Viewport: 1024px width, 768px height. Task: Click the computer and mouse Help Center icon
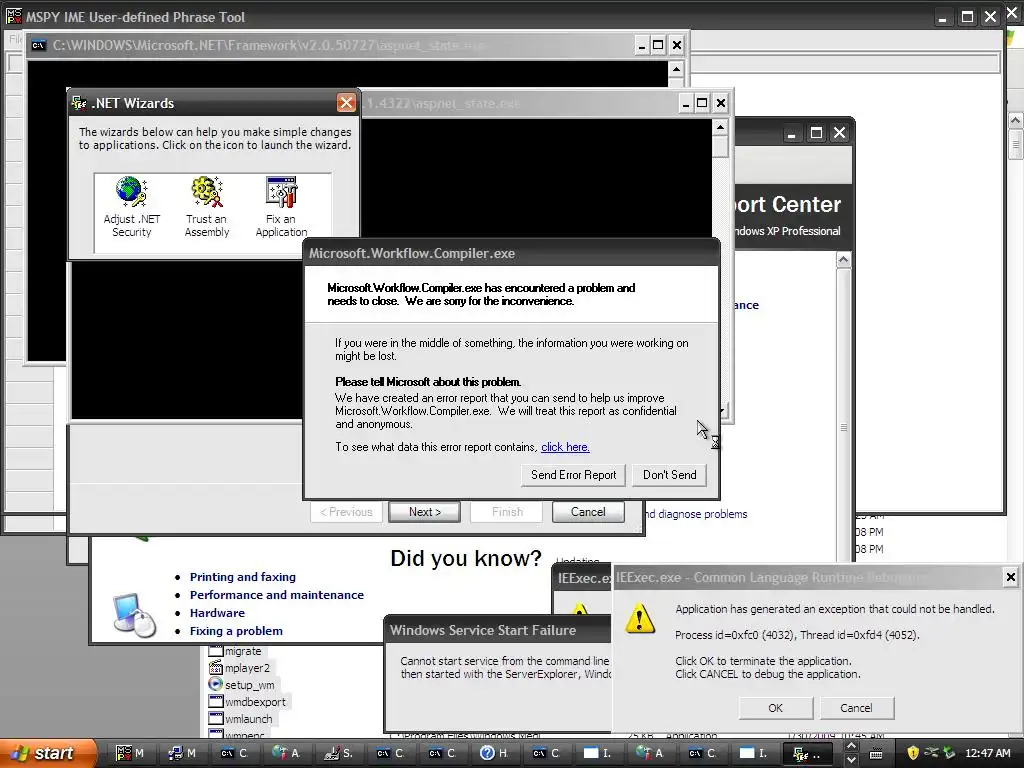134,614
